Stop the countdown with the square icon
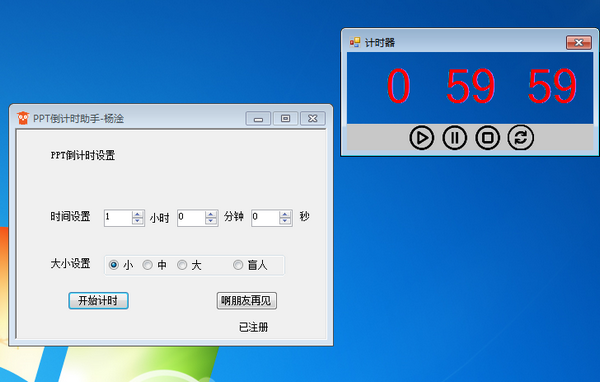Screen dimensions: 600x382 coord(487,137)
